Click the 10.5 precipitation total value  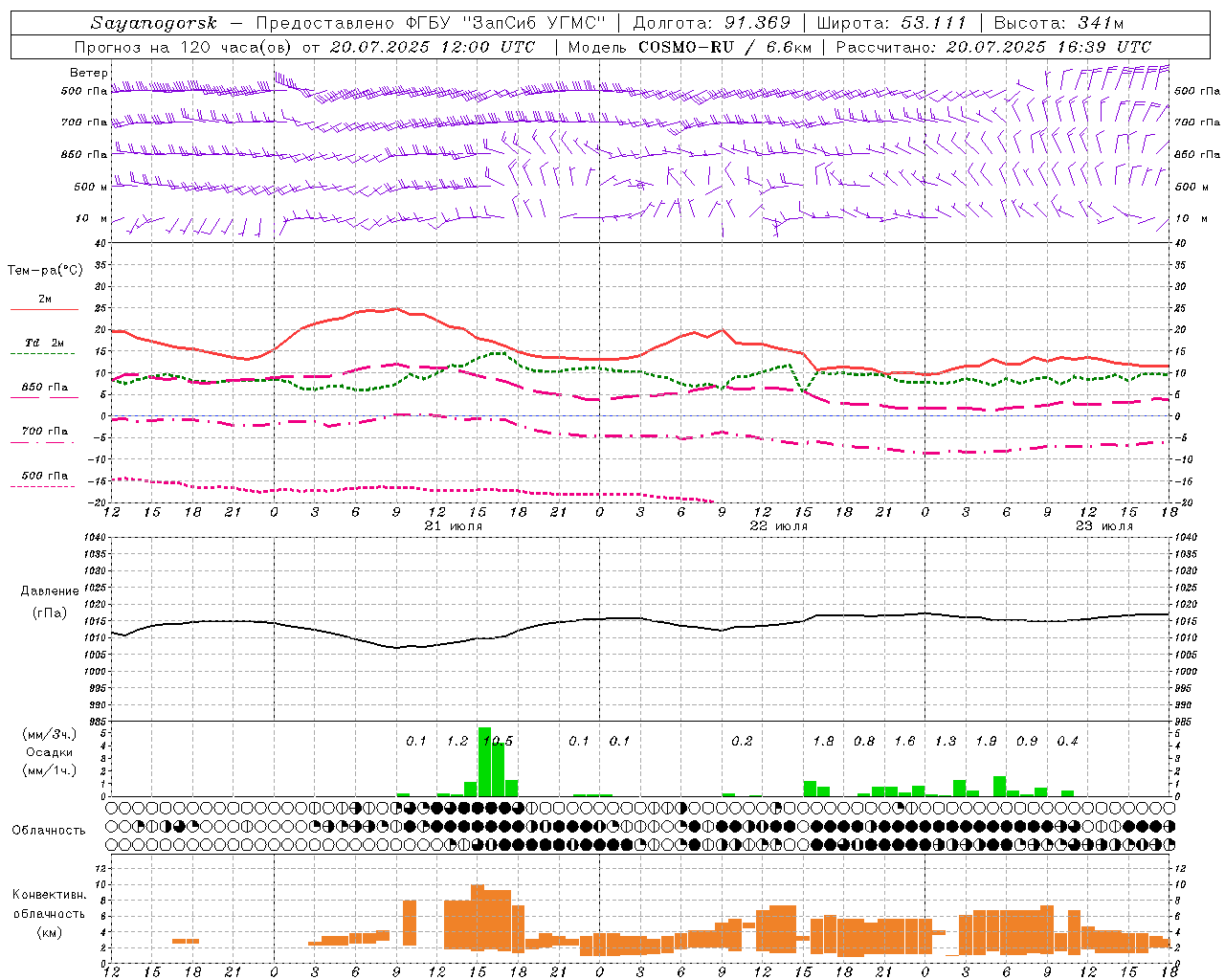tap(499, 742)
